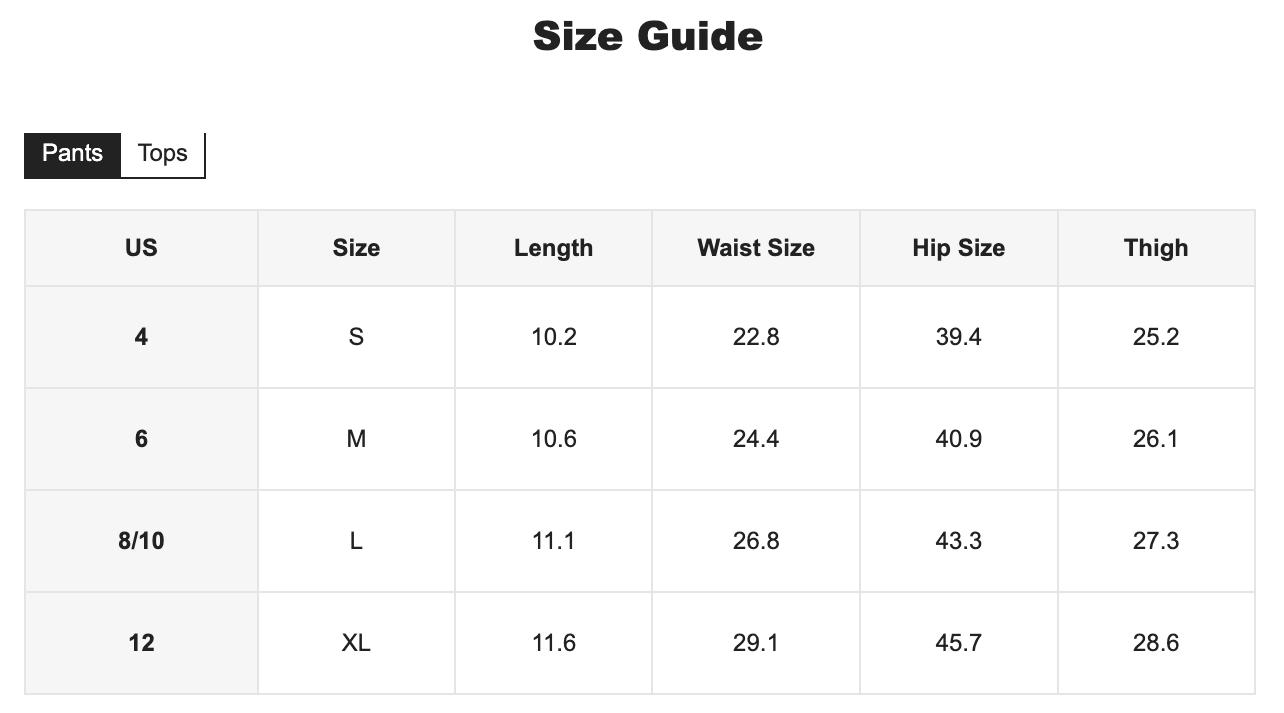
Task: Select the Thigh column header
Action: [x=1155, y=248]
